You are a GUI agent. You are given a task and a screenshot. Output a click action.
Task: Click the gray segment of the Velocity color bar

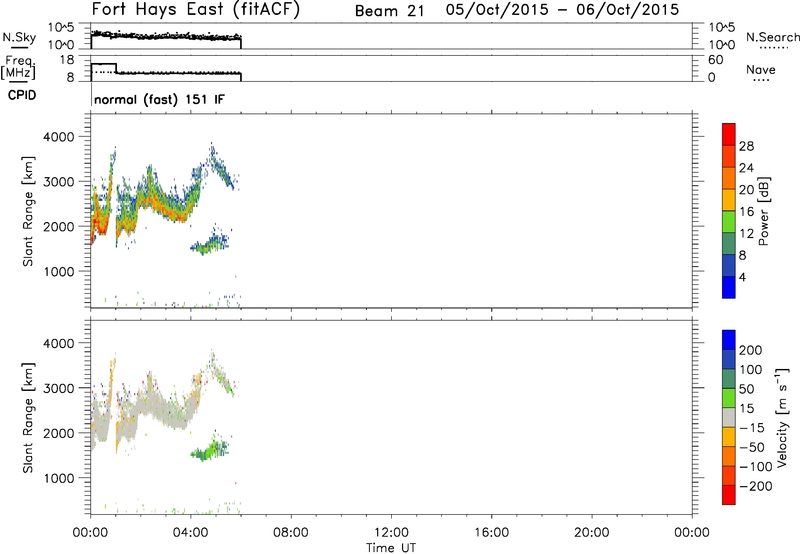[729, 417]
